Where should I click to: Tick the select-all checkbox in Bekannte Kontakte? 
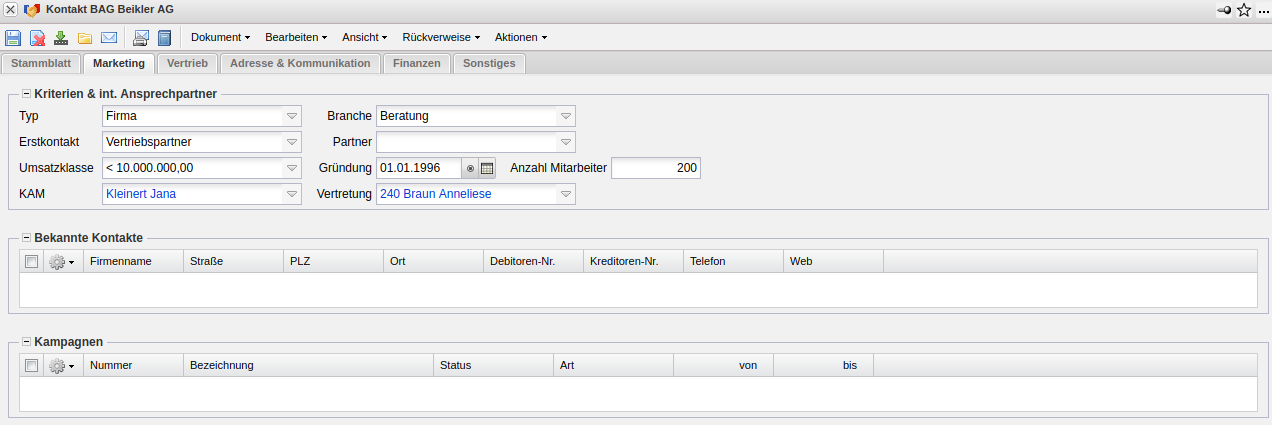pyautogui.click(x=32, y=261)
